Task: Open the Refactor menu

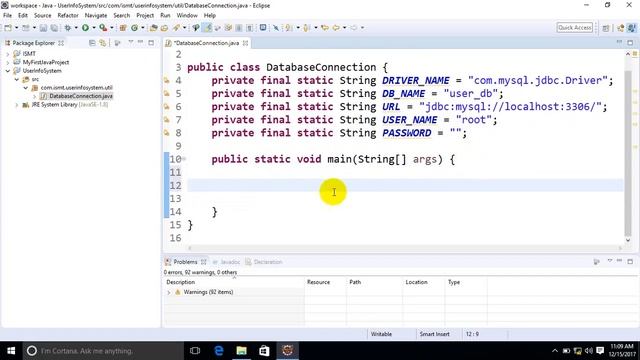Action: pyautogui.click(x=68, y=16)
